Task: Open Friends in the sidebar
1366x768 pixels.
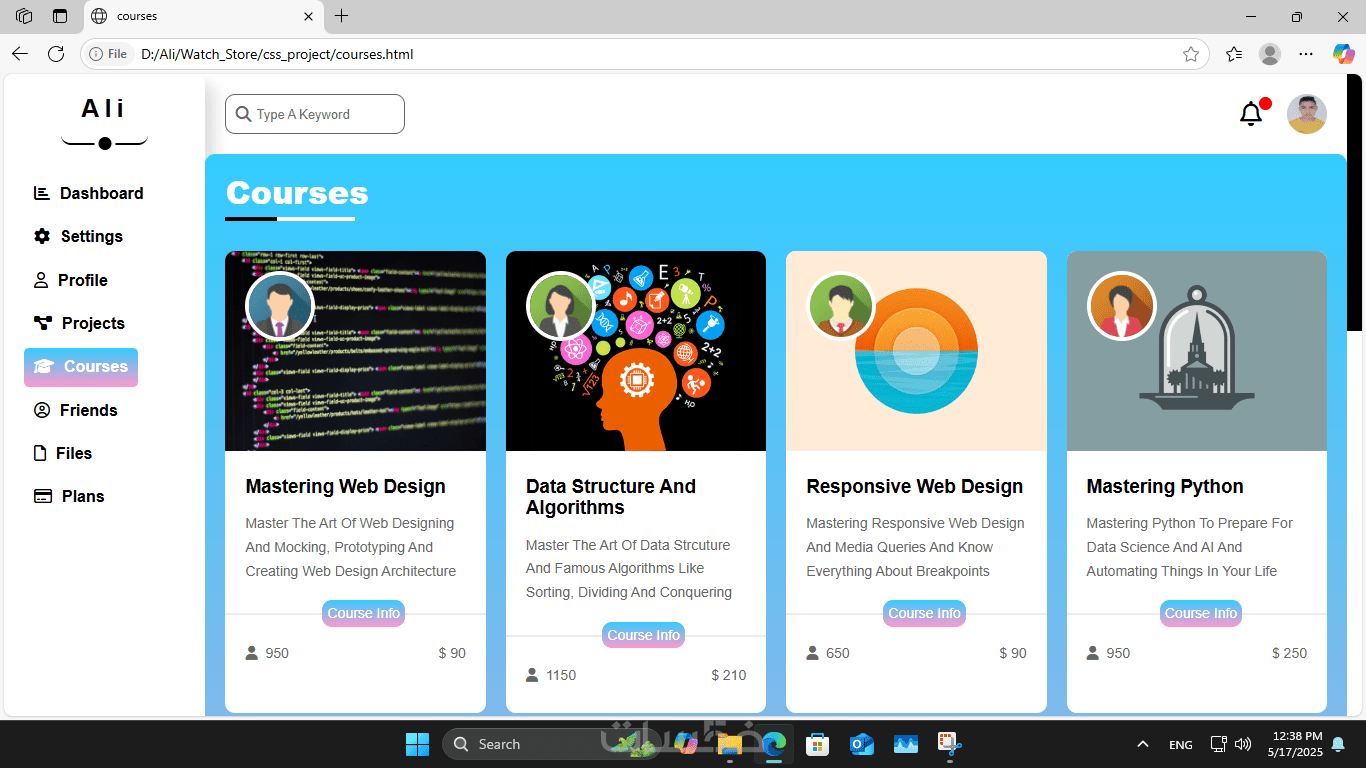Action: click(x=76, y=410)
